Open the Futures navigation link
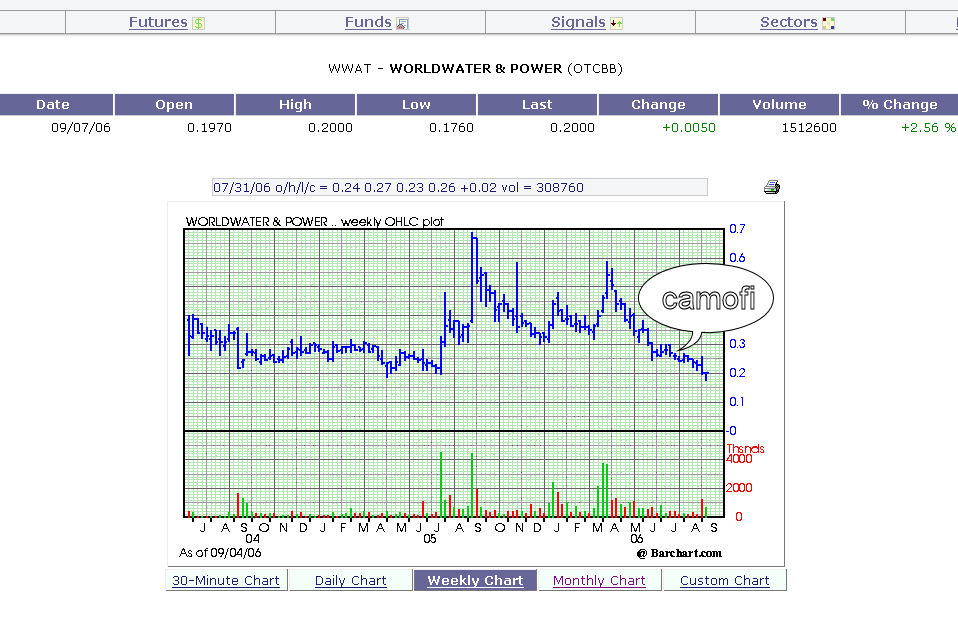The height and width of the screenshot is (629, 958). [158, 22]
